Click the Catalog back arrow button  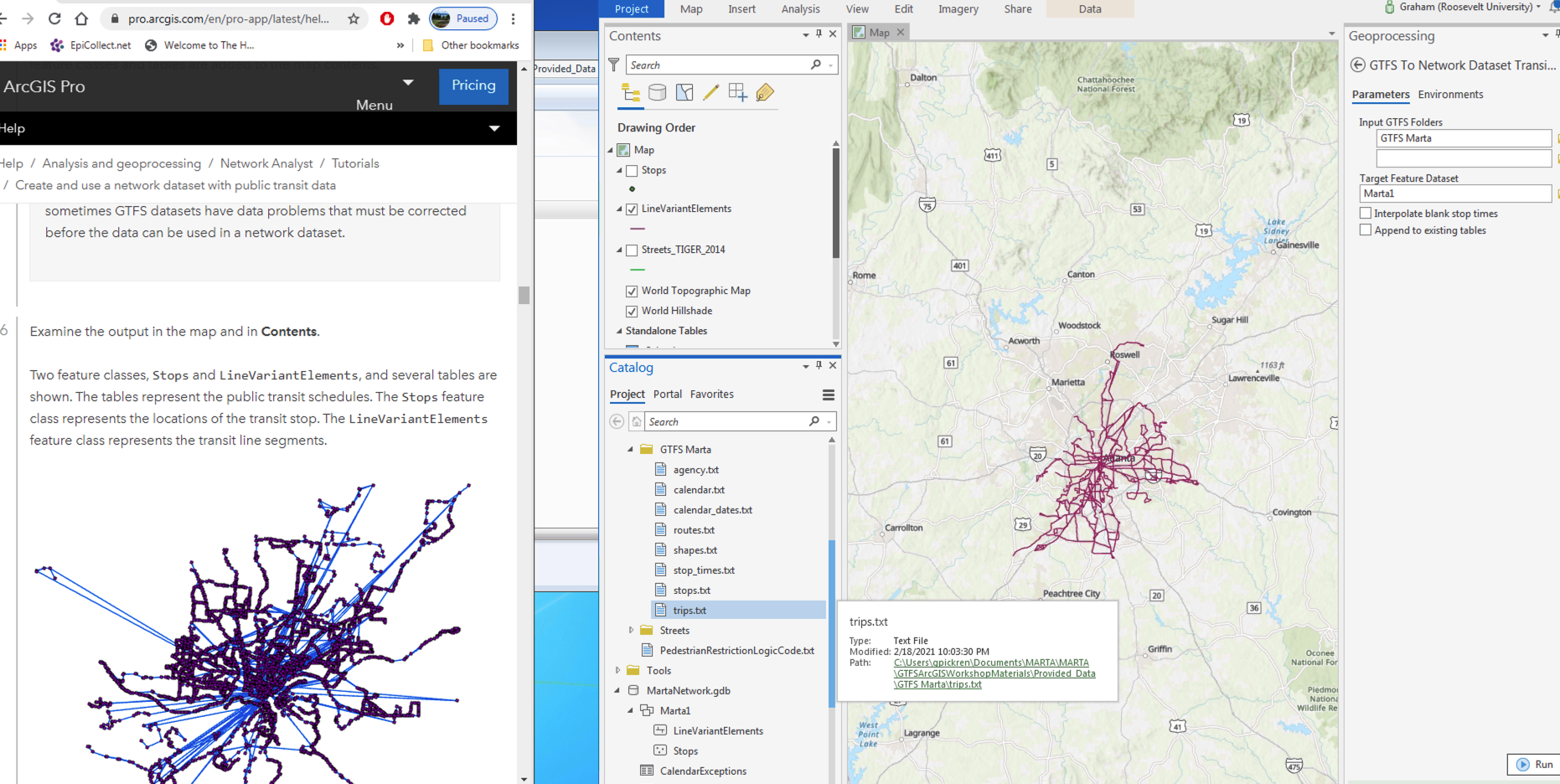617,421
